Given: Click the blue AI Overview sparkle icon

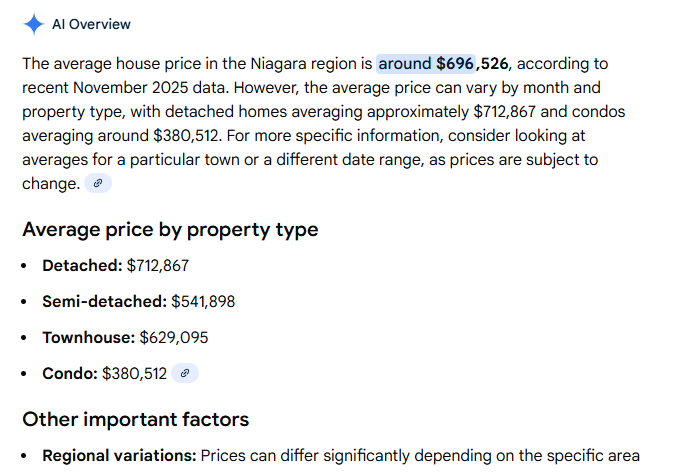Looking at the screenshot, I should pyautogui.click(x=34, y=24).
